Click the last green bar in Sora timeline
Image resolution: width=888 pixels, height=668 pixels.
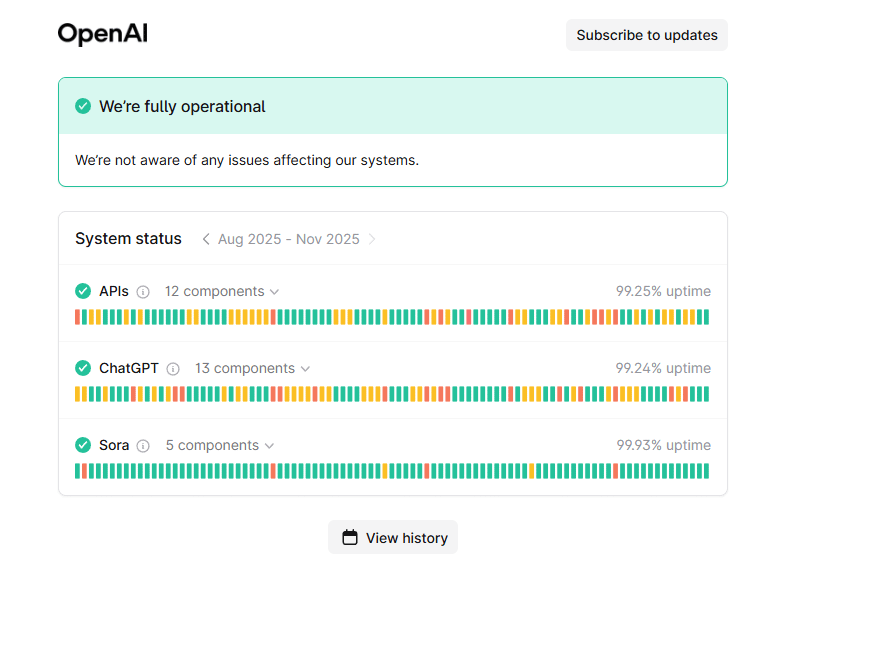pyautogui.click(x=706, y=471)
